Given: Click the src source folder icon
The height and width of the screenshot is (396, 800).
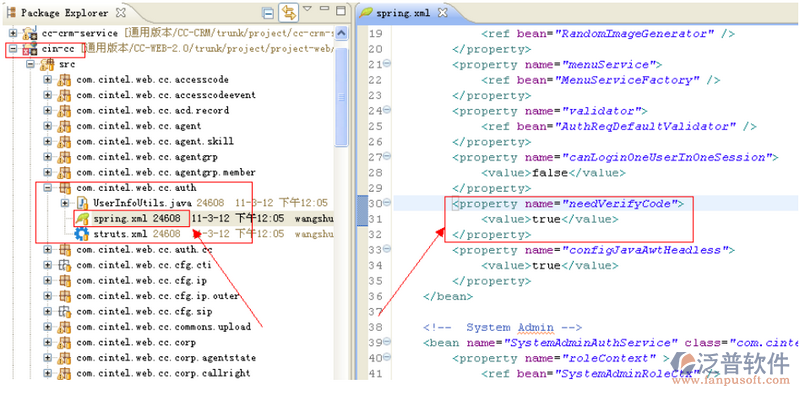Looking at the screenshot, I should 47,64.
